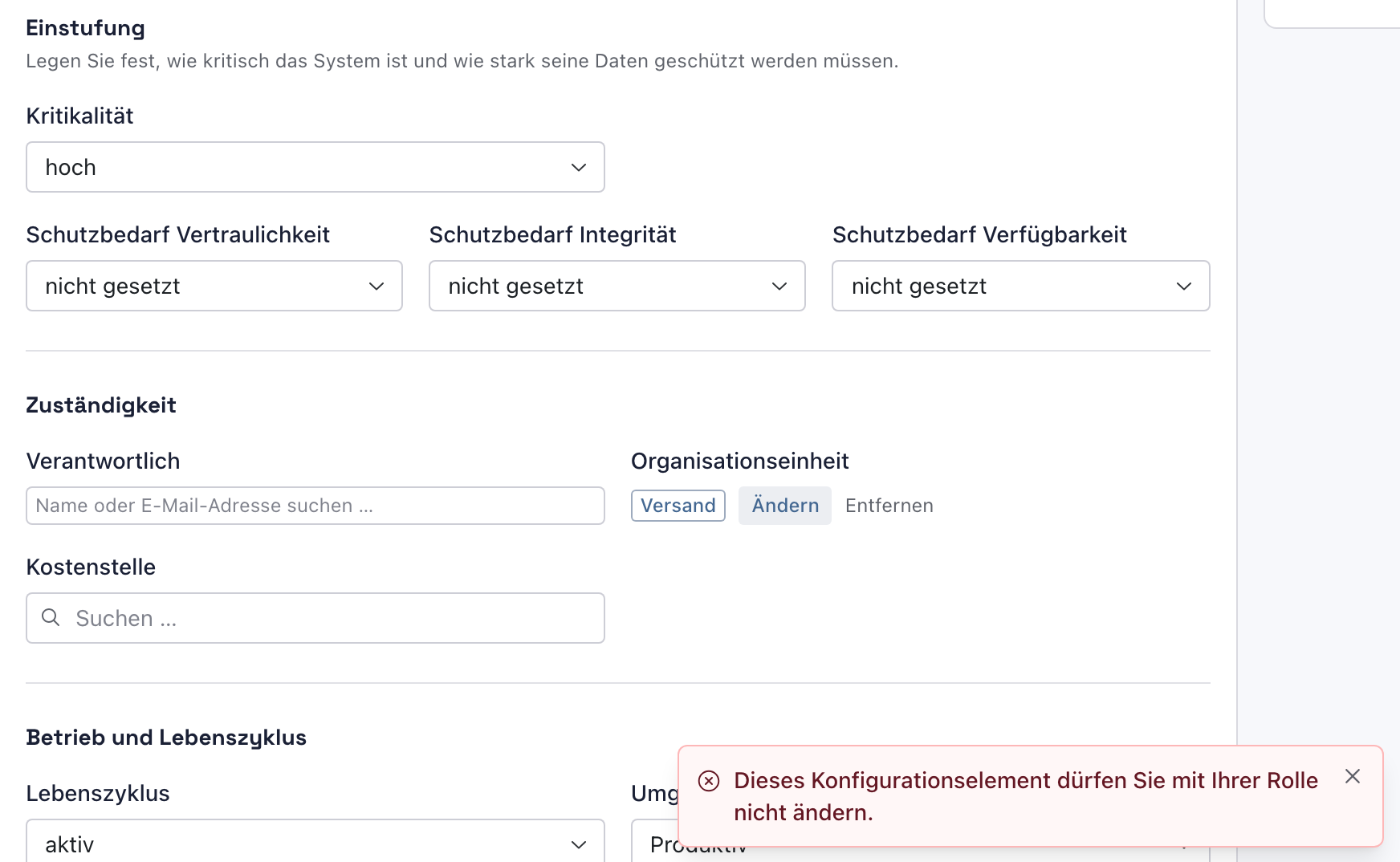The image size is (1400, 862).
Task: Click the Kritikalität field label
Action: pos(80,116)
